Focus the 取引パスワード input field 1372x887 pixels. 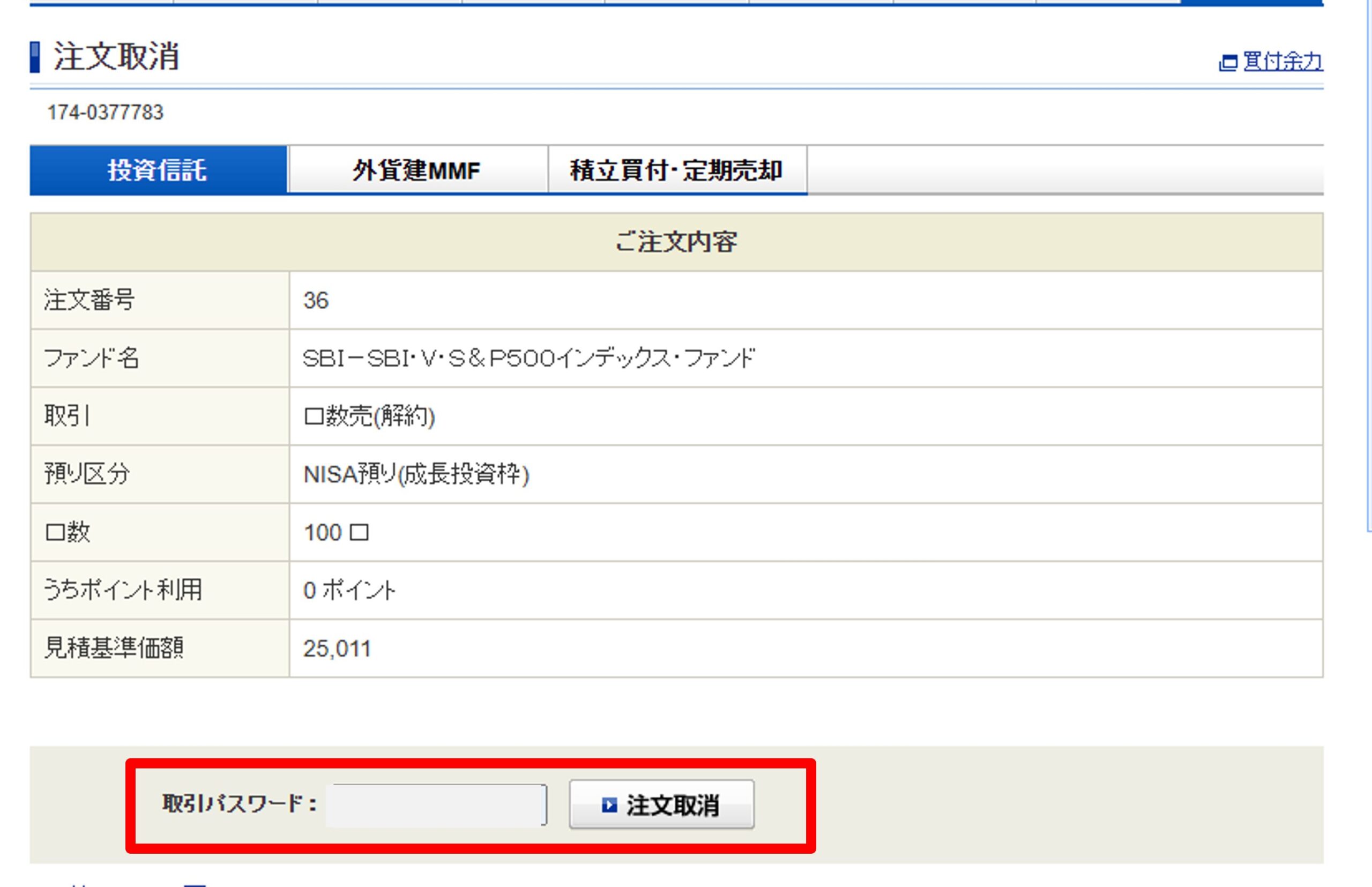pyautogui.click(x=436, y=805)
